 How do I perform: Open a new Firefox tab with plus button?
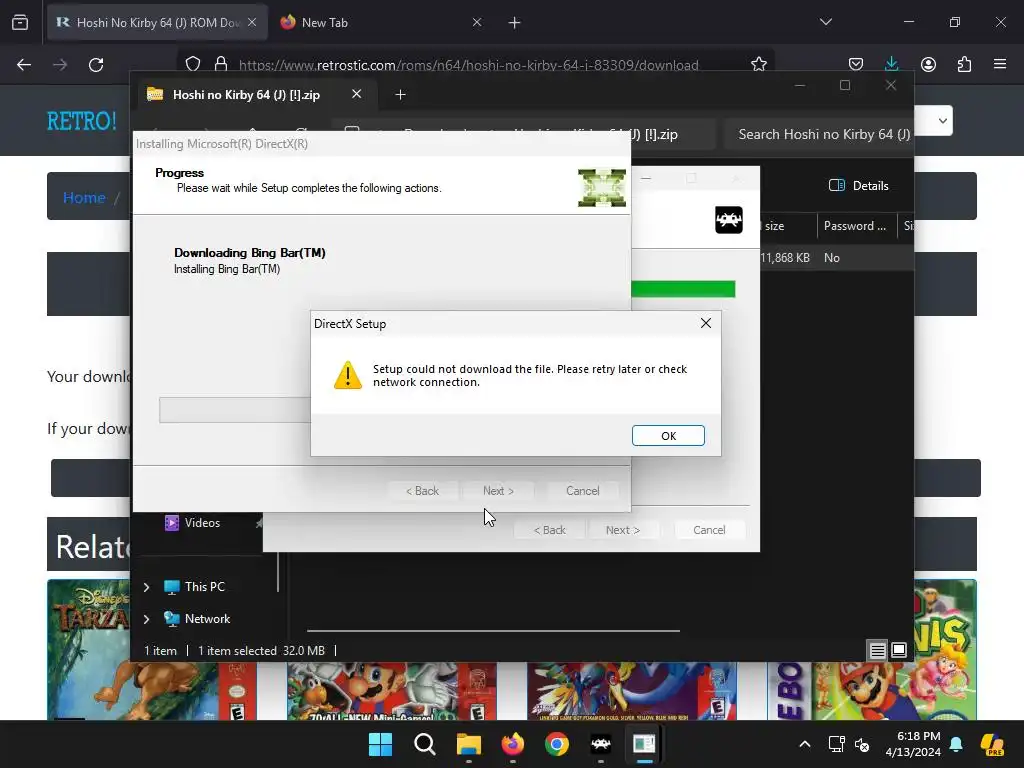pos(515,23)
